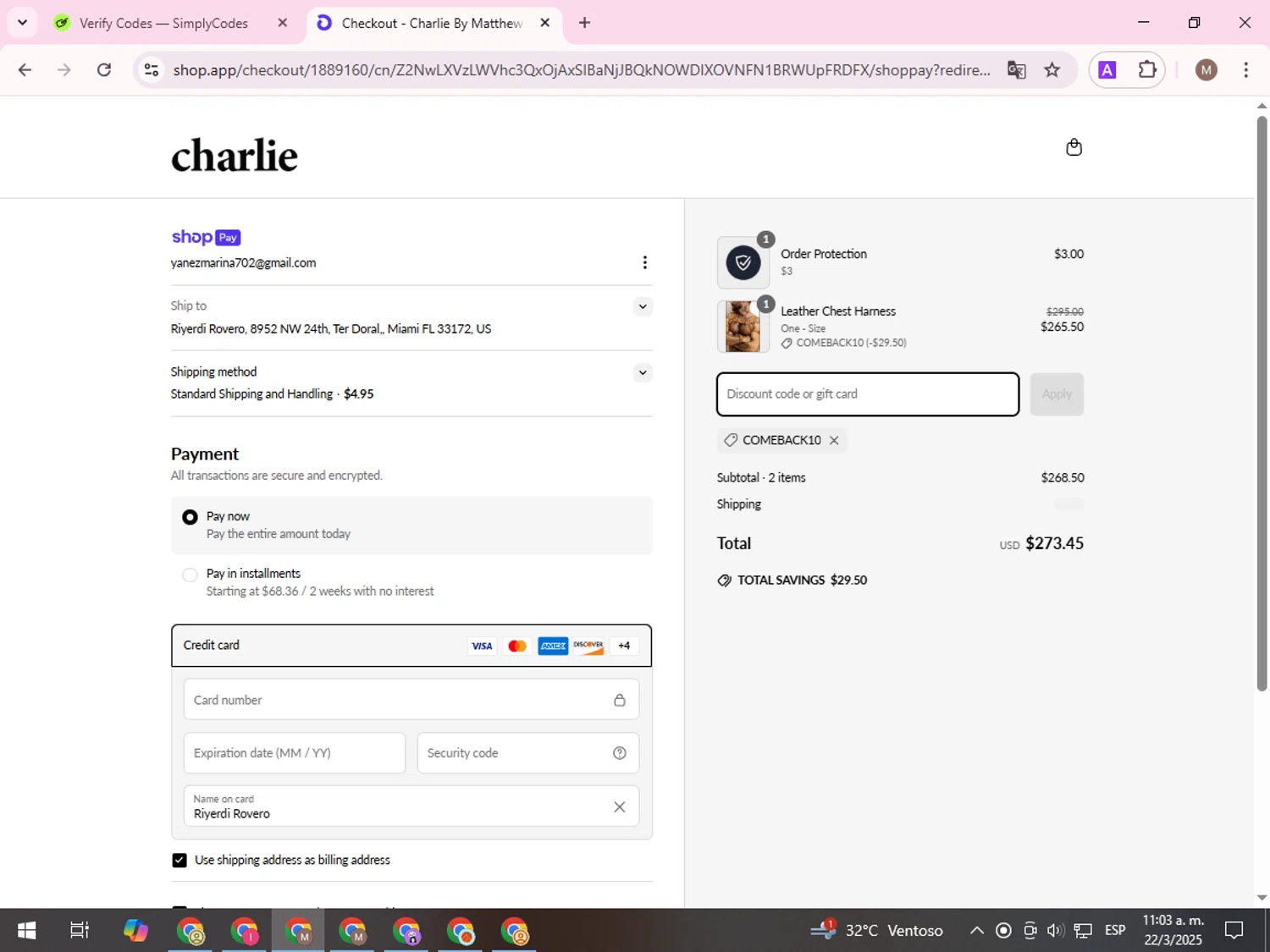Viewport: 1270px width, 952px height.
Task: Uncheck Use shipping address as billing address
Action: point(179,860)
